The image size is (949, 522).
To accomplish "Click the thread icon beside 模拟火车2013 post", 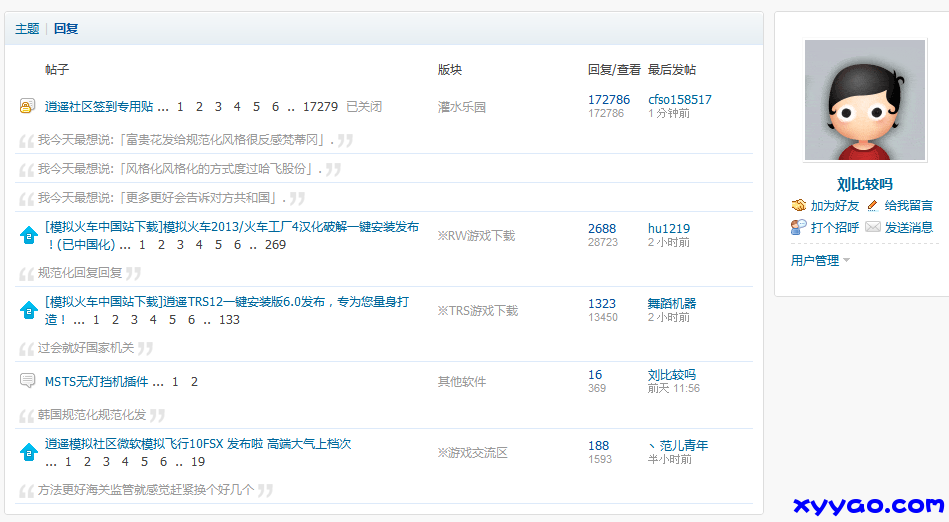I will (28, 235).
